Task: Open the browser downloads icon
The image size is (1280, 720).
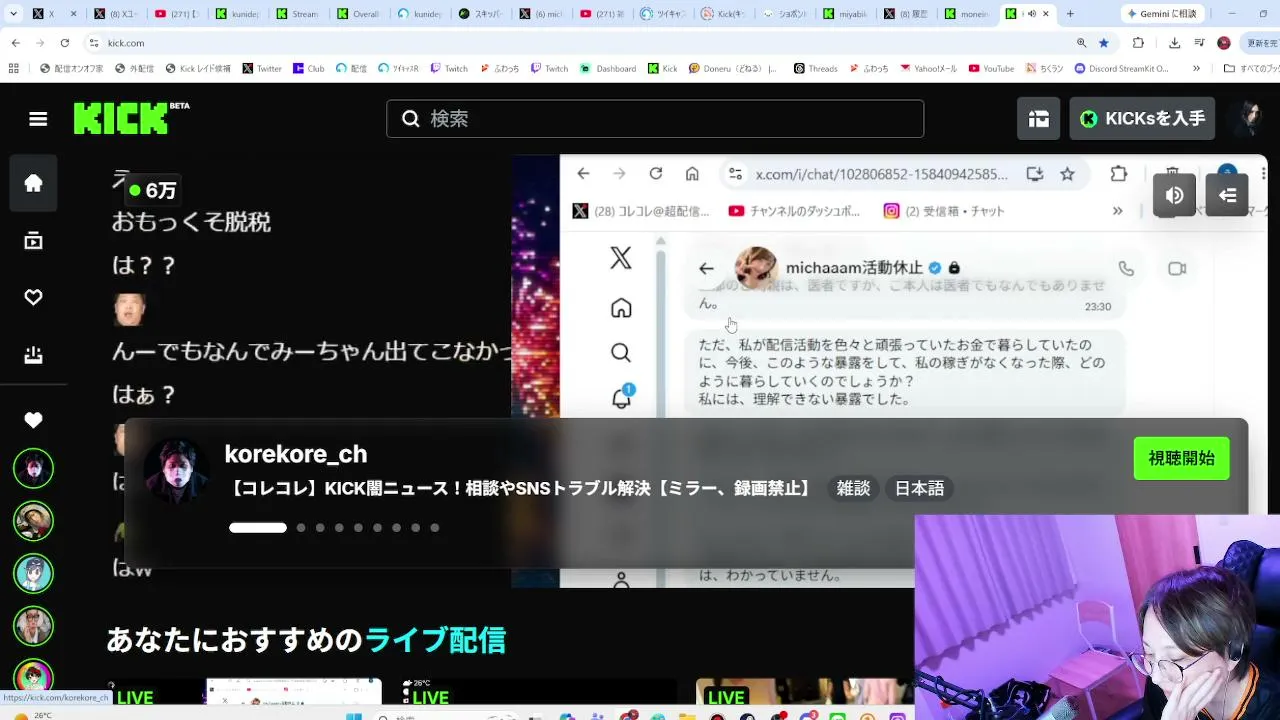Action: coord(1174,43)
